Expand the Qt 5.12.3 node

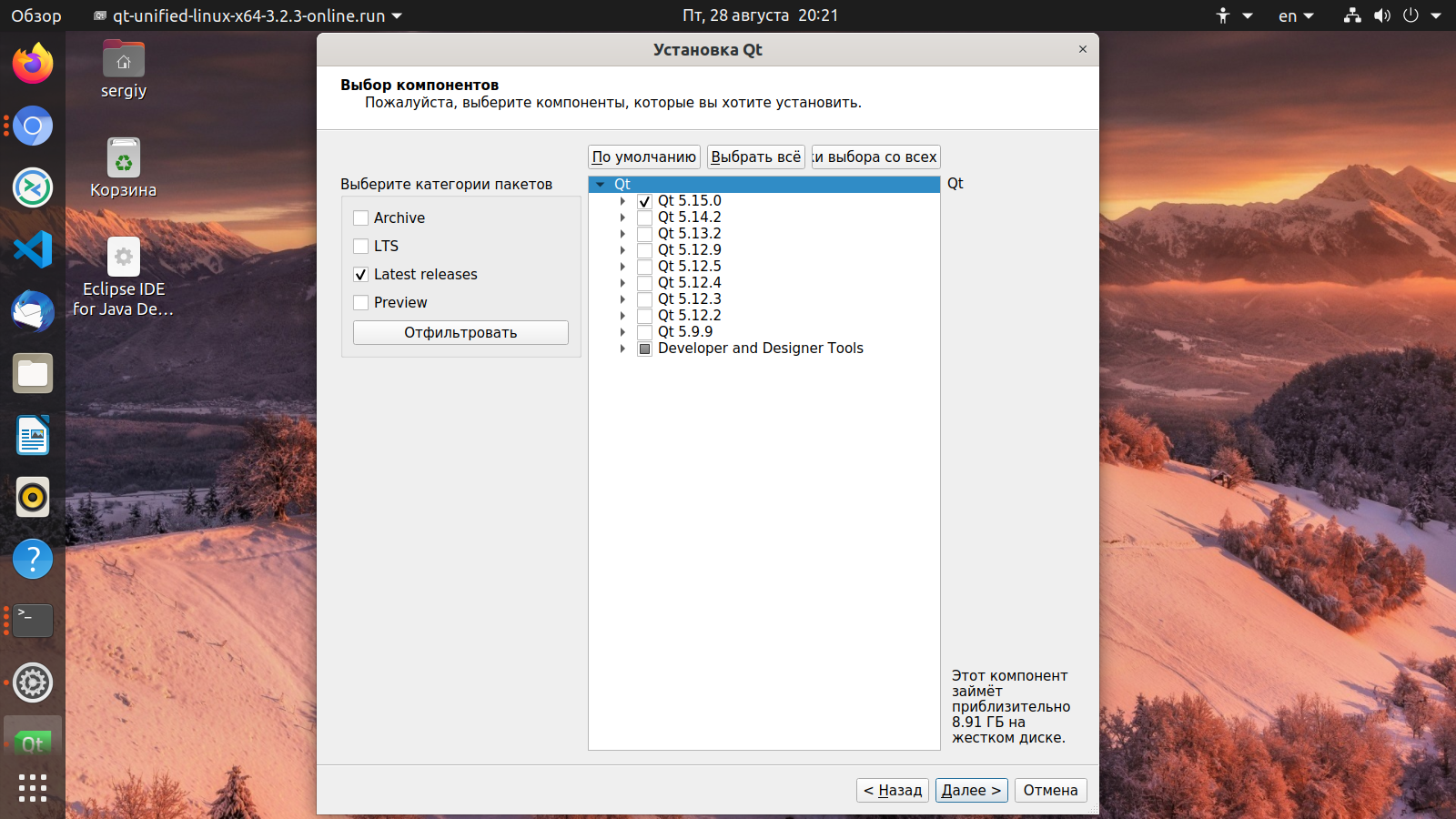click(x=622, y=299)
